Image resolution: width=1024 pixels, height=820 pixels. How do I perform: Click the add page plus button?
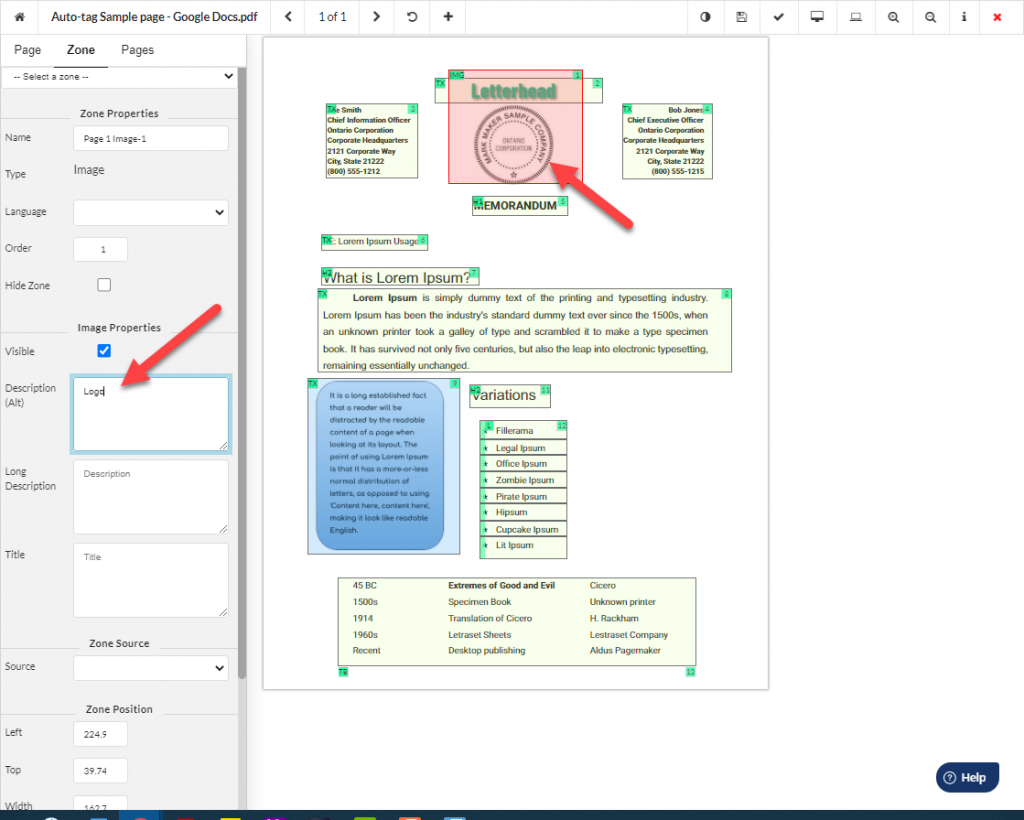(x=447, y=17)
